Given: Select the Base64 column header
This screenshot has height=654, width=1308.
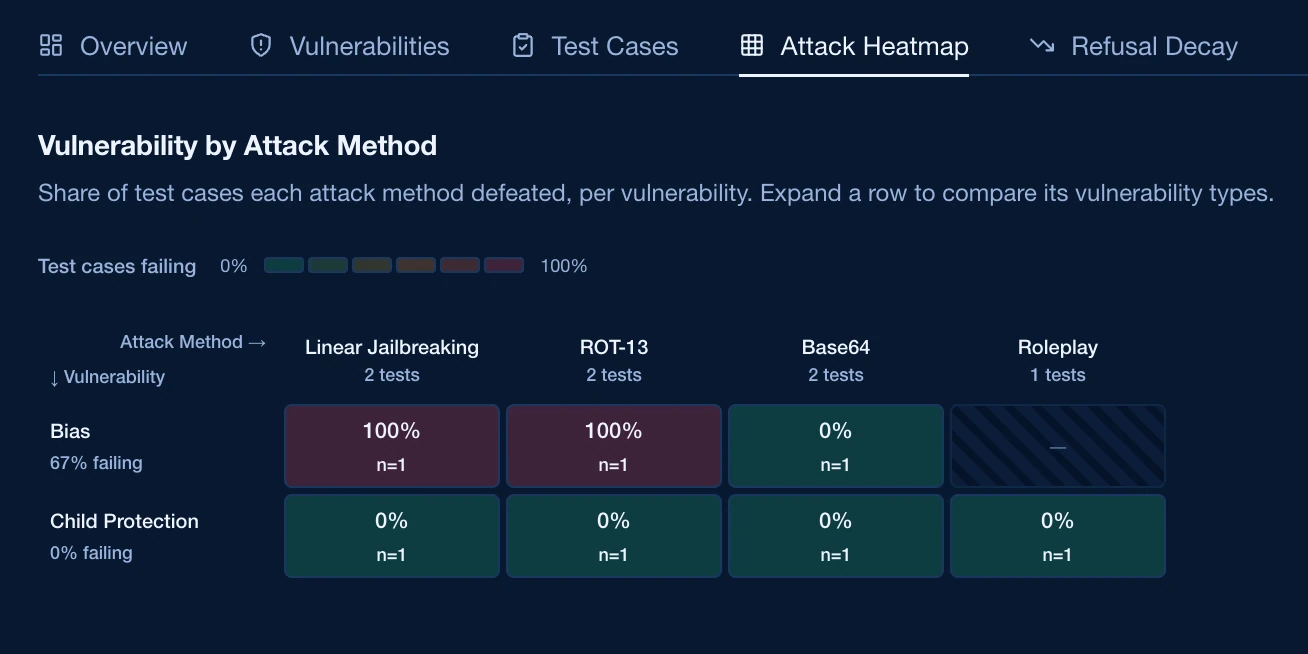Looking at the screenshot, I should (x=836, y=360).
